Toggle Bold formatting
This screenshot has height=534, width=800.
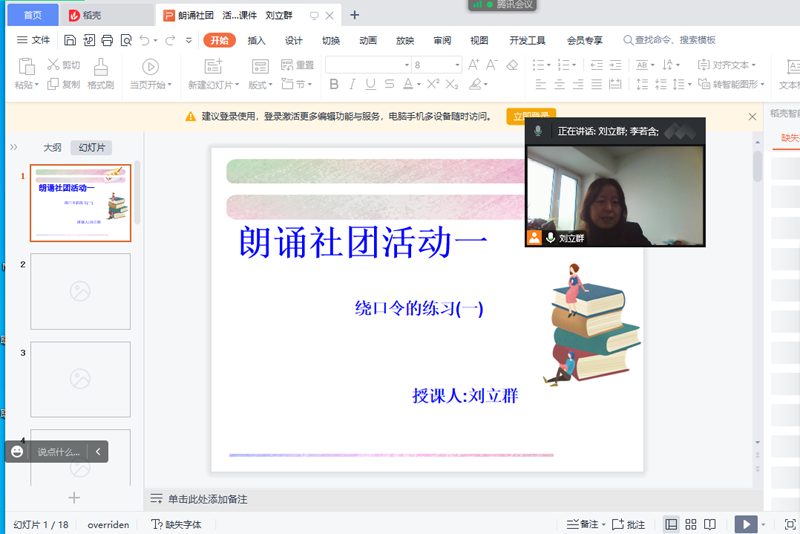334,84
